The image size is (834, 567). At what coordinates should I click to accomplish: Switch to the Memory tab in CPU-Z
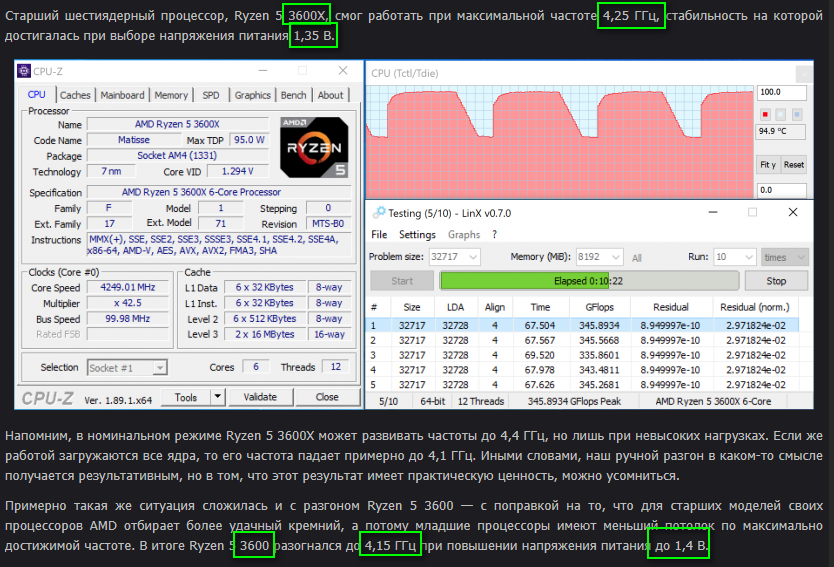[x=171, y=95]
